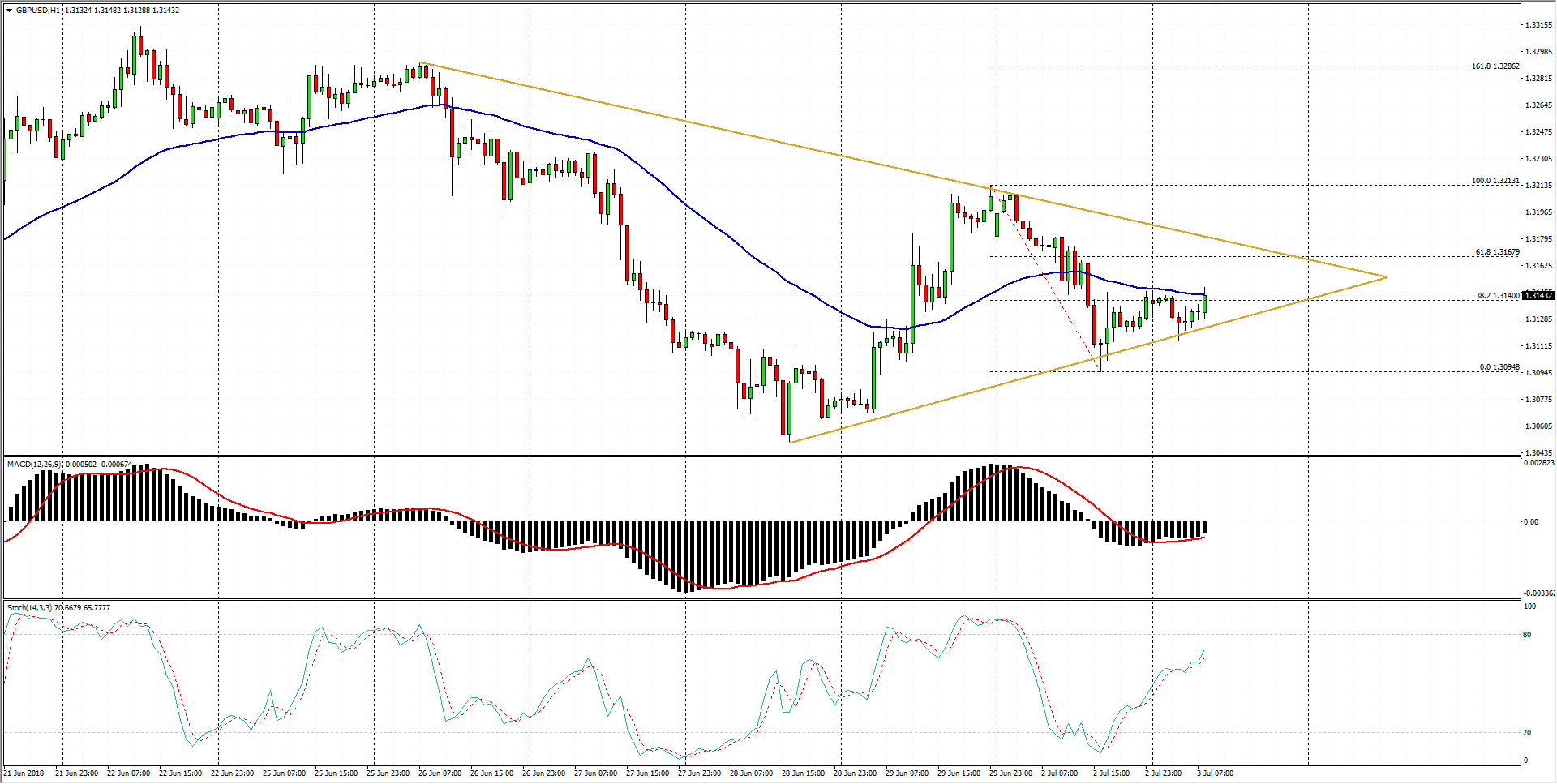Select the black current price tag 1.31432

tap(1538, 295)
